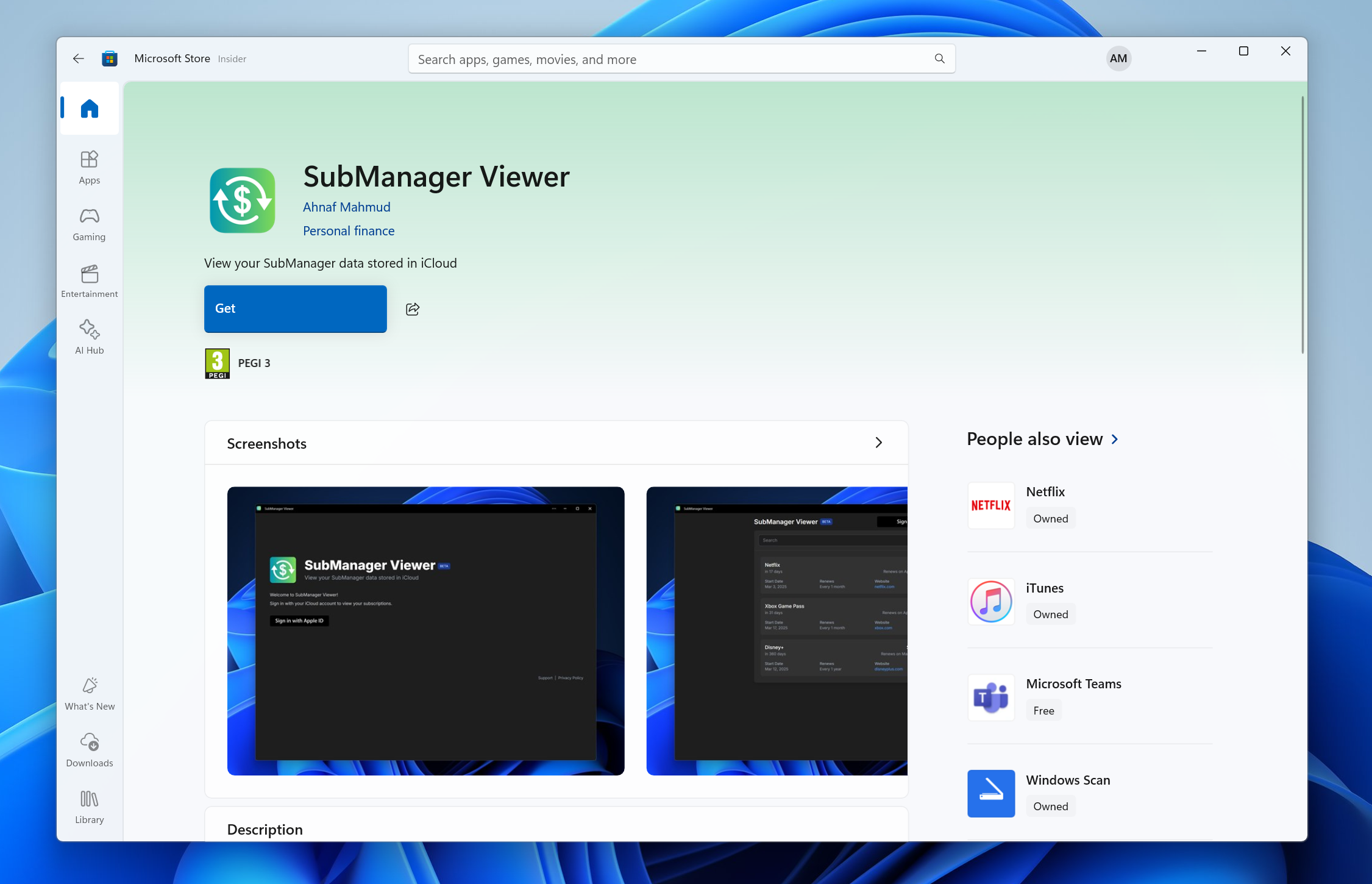Go back using the back arrow

[x=78, y=59]
